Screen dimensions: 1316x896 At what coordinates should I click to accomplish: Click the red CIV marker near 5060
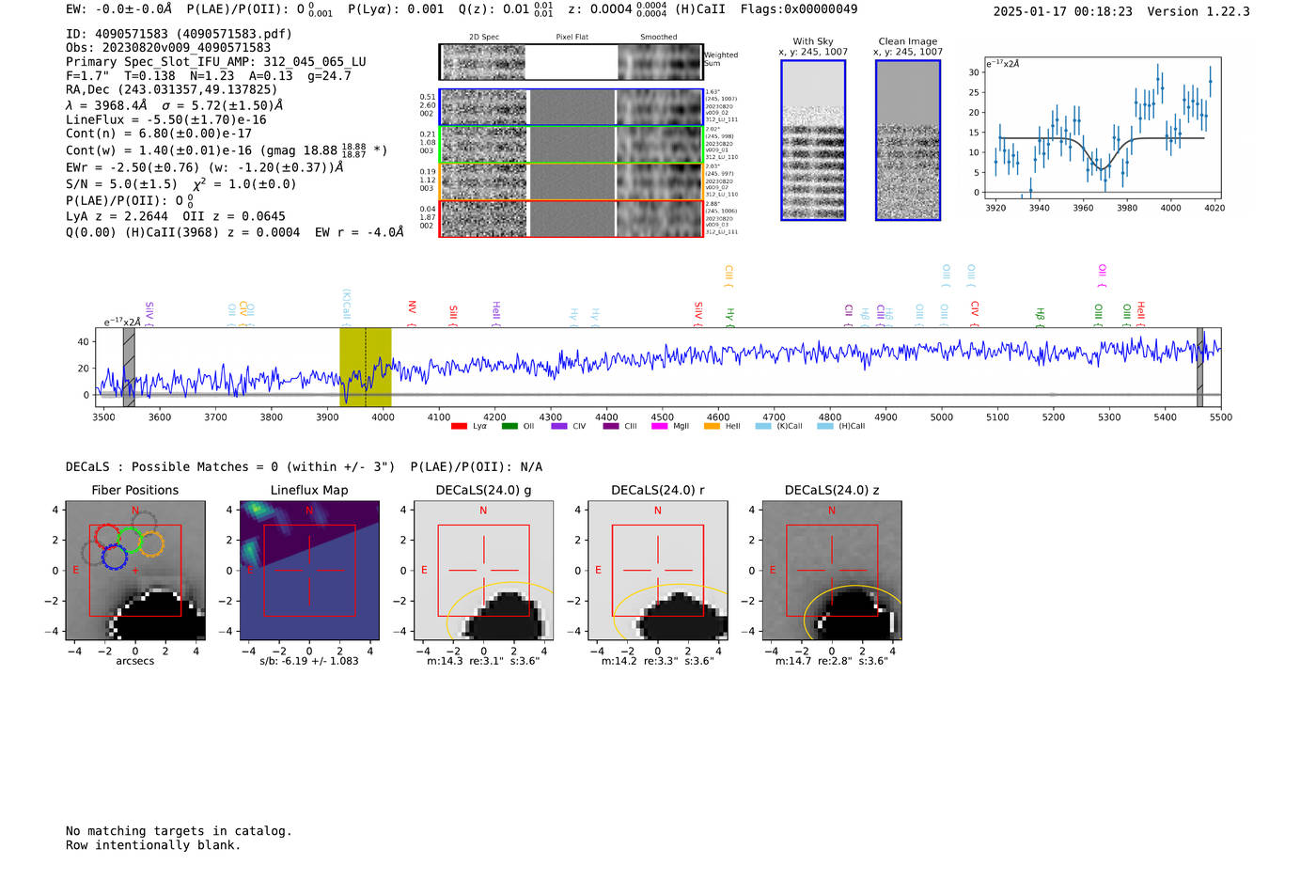[x=975, y=314]
